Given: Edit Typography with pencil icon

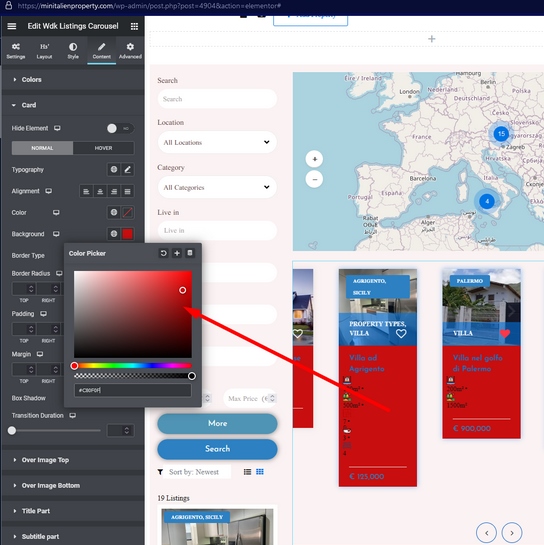Looking at the screenshot, I should point(128,170).
